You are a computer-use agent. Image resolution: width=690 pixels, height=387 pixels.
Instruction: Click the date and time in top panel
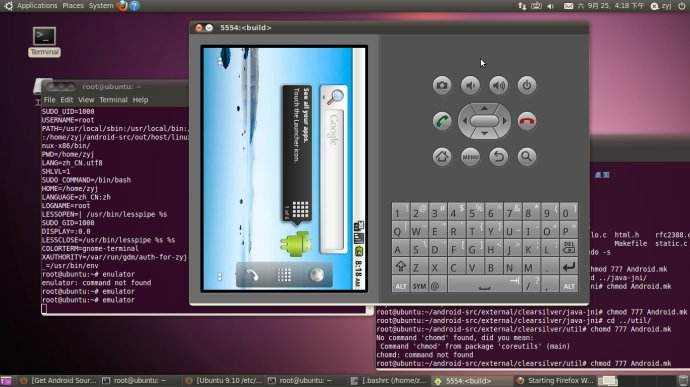click(611, 6)
